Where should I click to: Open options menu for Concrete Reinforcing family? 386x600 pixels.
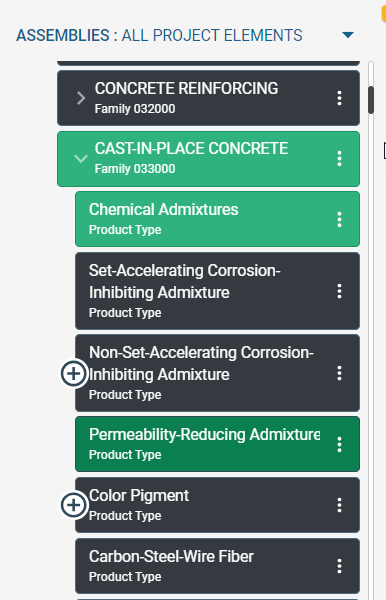(x=339, y=98)
